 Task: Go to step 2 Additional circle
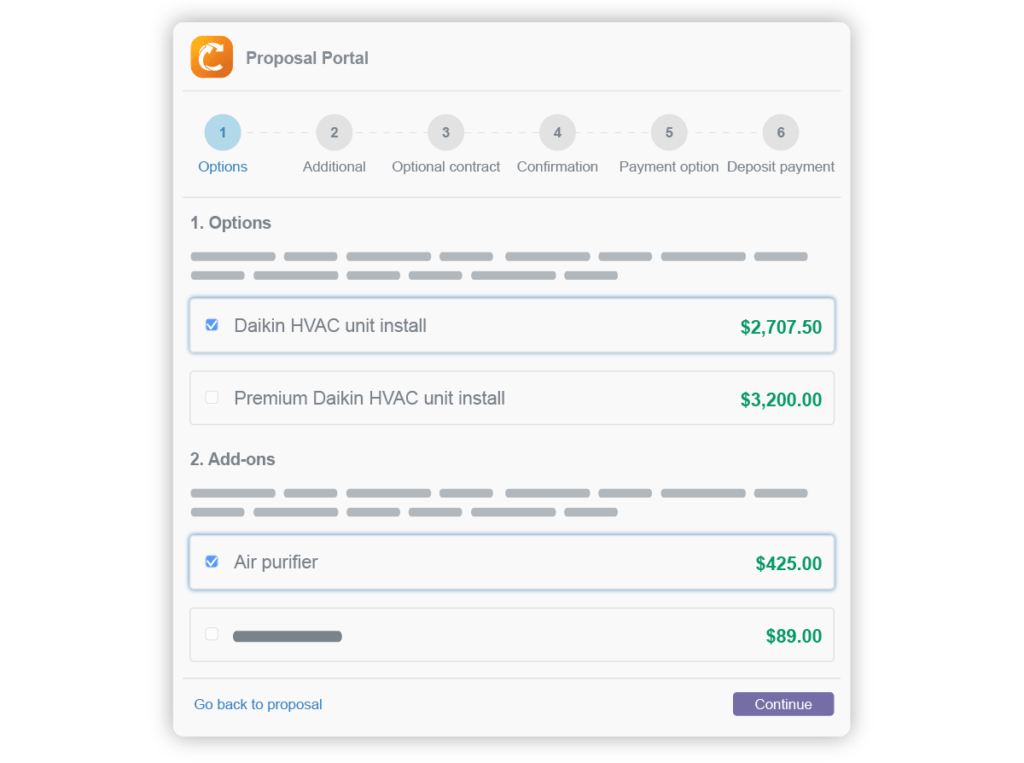click(x=334, y=132)
